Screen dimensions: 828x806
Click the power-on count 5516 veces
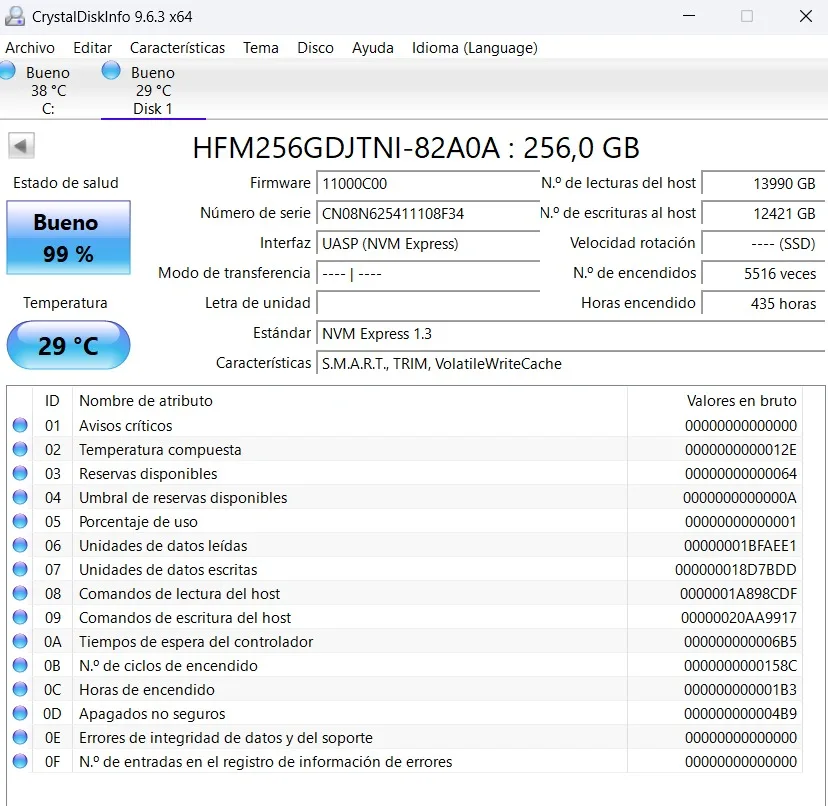tap(763, 274)
